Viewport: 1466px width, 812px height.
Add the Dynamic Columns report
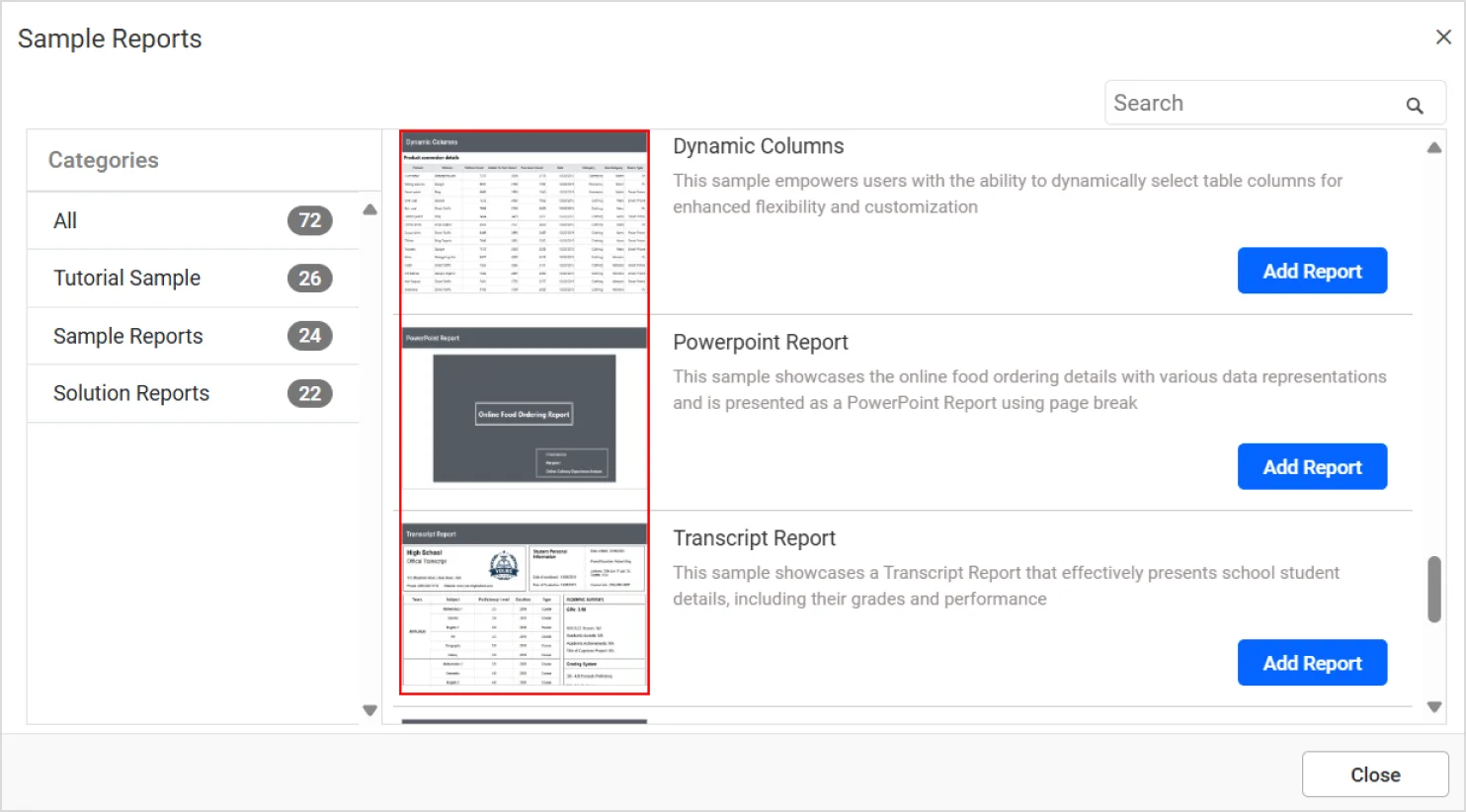[x=1312, y=270]
